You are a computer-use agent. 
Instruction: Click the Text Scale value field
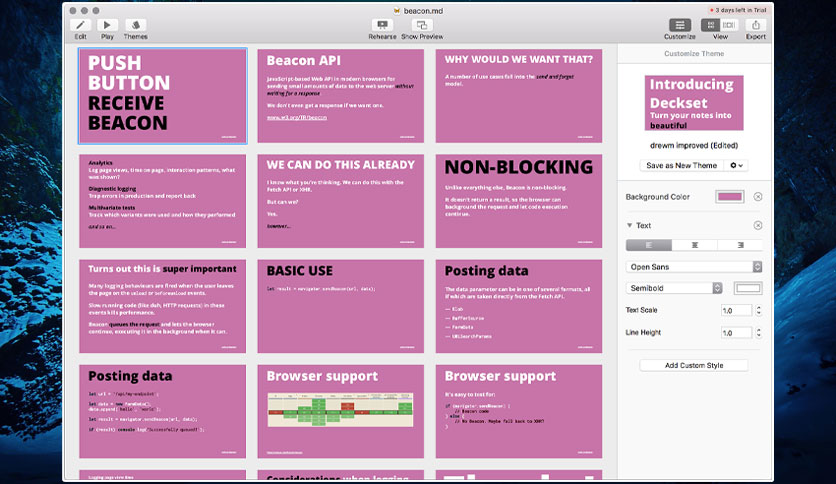pyautogui.click(x=736, y=310)
